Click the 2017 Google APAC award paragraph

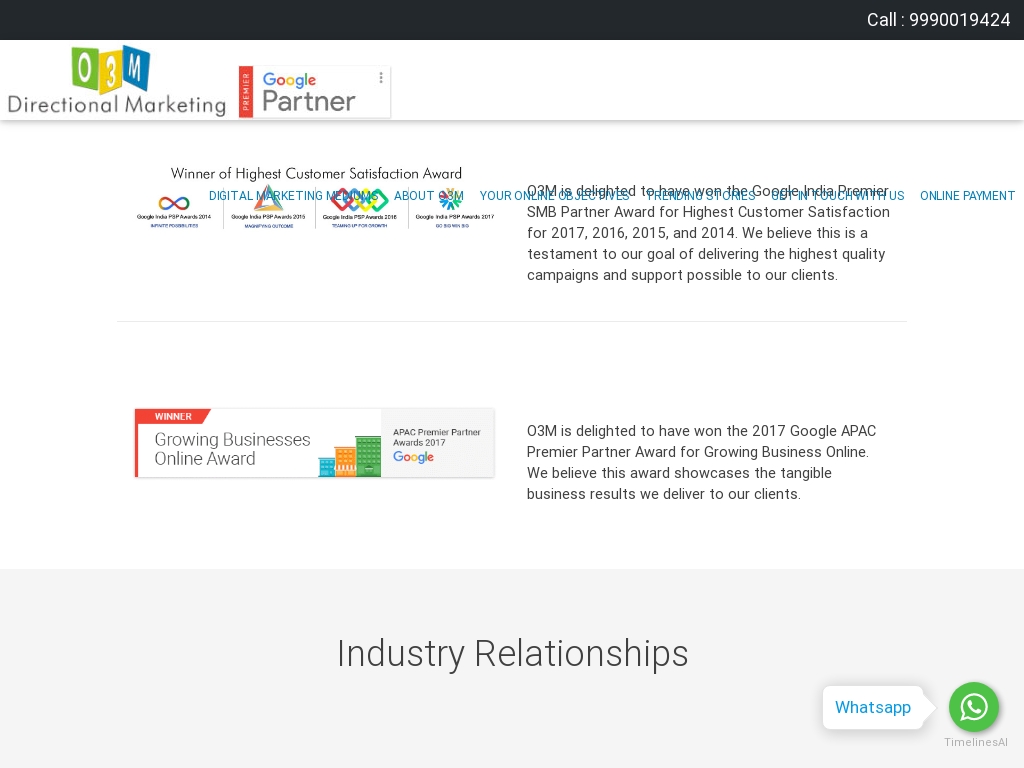[701, 462]
